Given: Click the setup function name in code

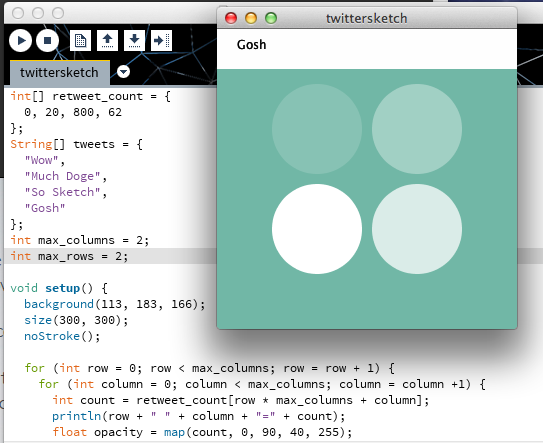Looking at the screenshot, I should point(63,288).
